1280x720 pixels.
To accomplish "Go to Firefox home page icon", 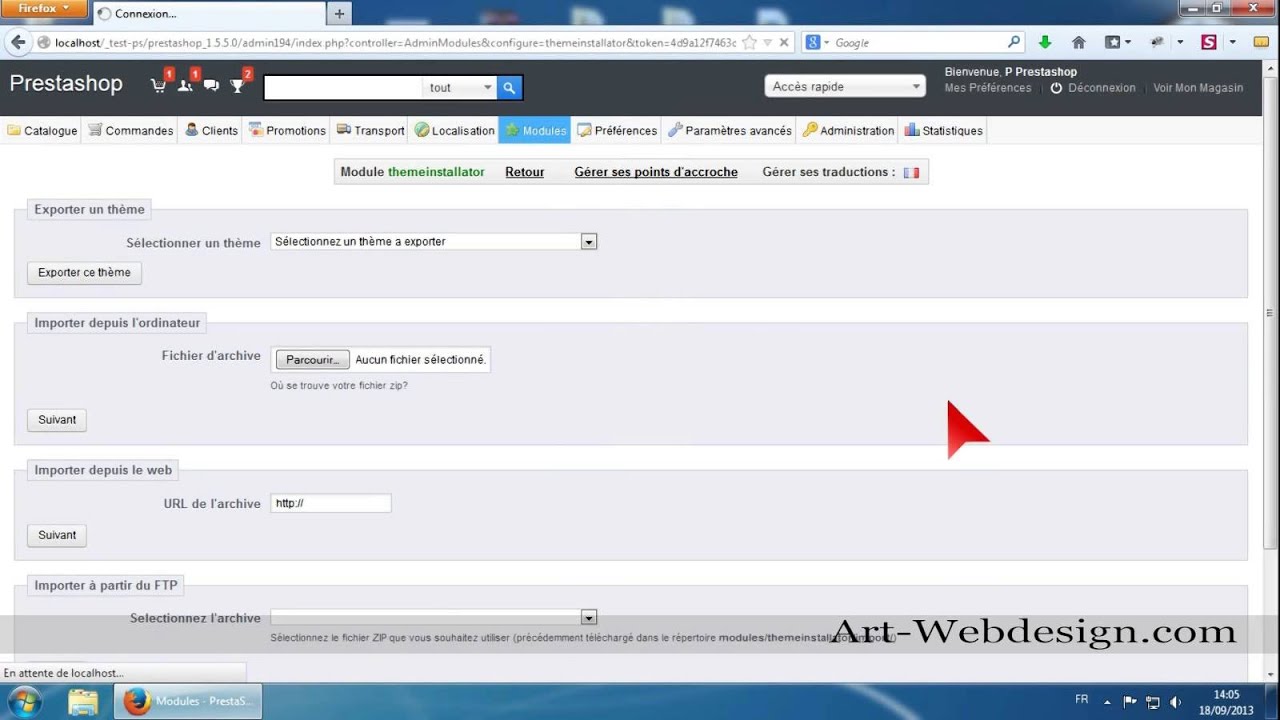I will pos(1078,43).
